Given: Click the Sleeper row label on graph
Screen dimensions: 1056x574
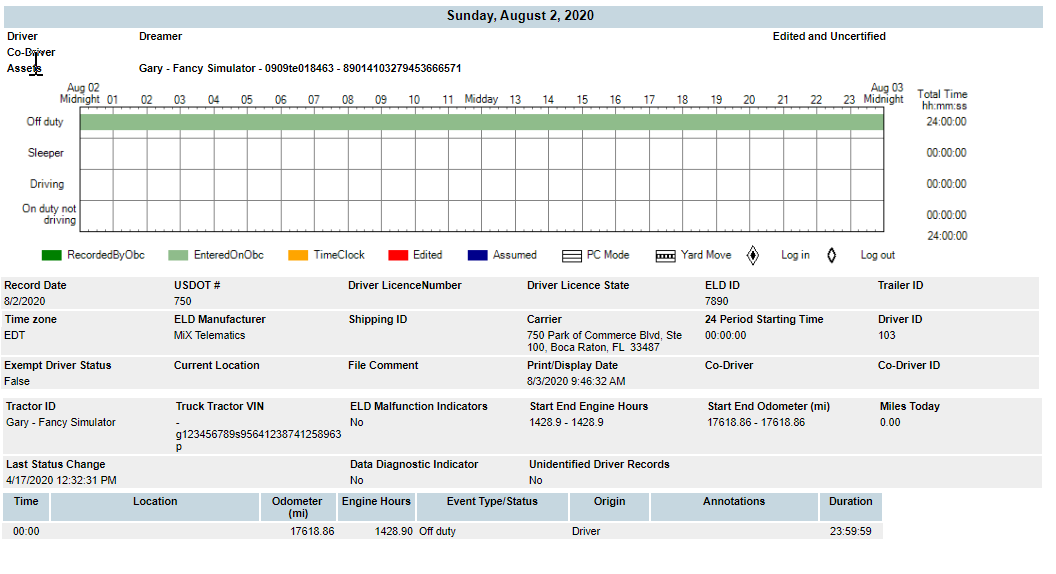Looking at the screenshot, I should click(x=46, y=153).
